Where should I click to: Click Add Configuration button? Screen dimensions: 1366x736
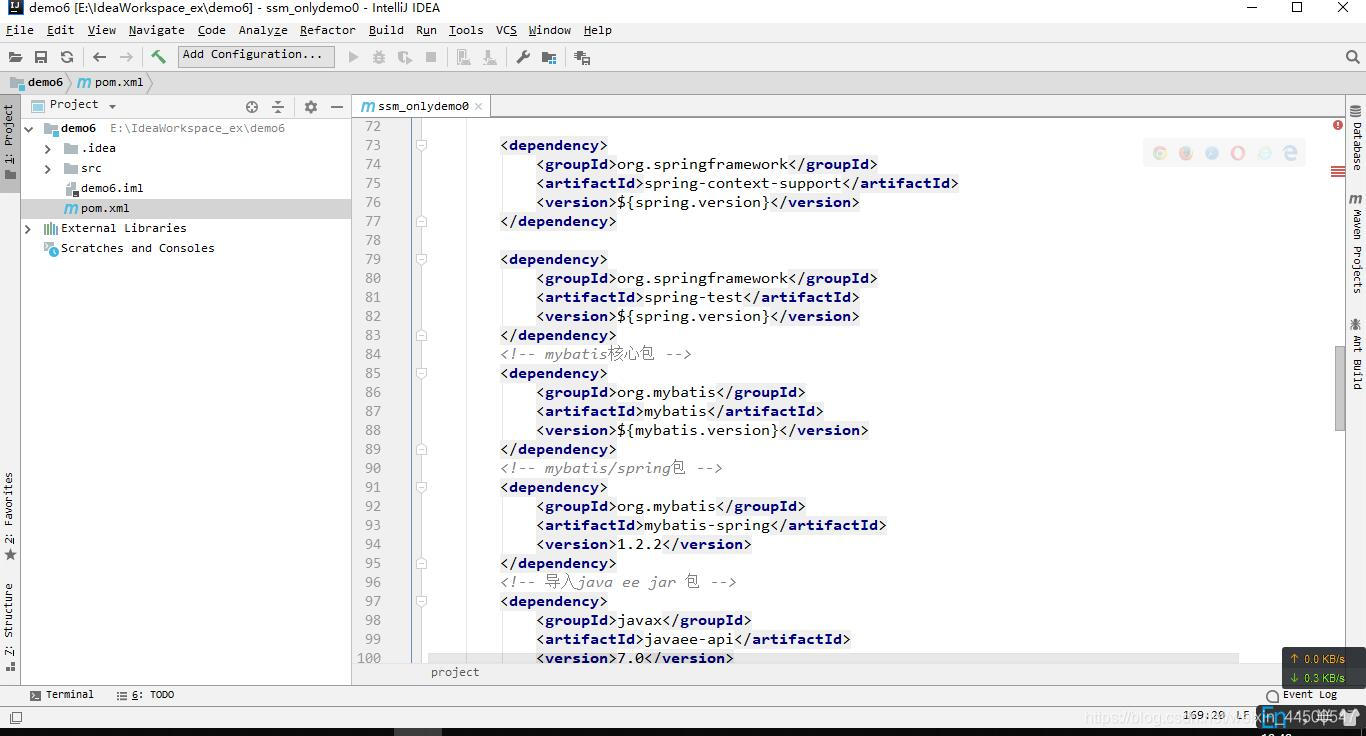click(256, 56)
